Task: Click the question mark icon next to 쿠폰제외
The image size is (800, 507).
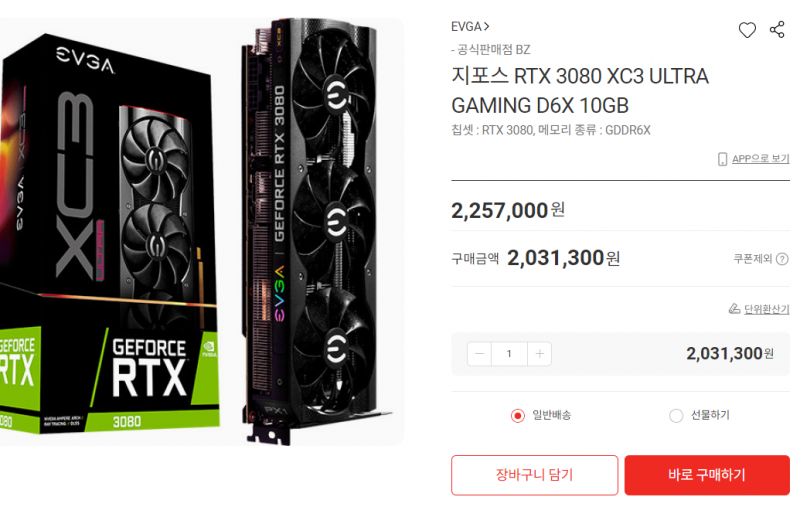Action: coord(782,259)
